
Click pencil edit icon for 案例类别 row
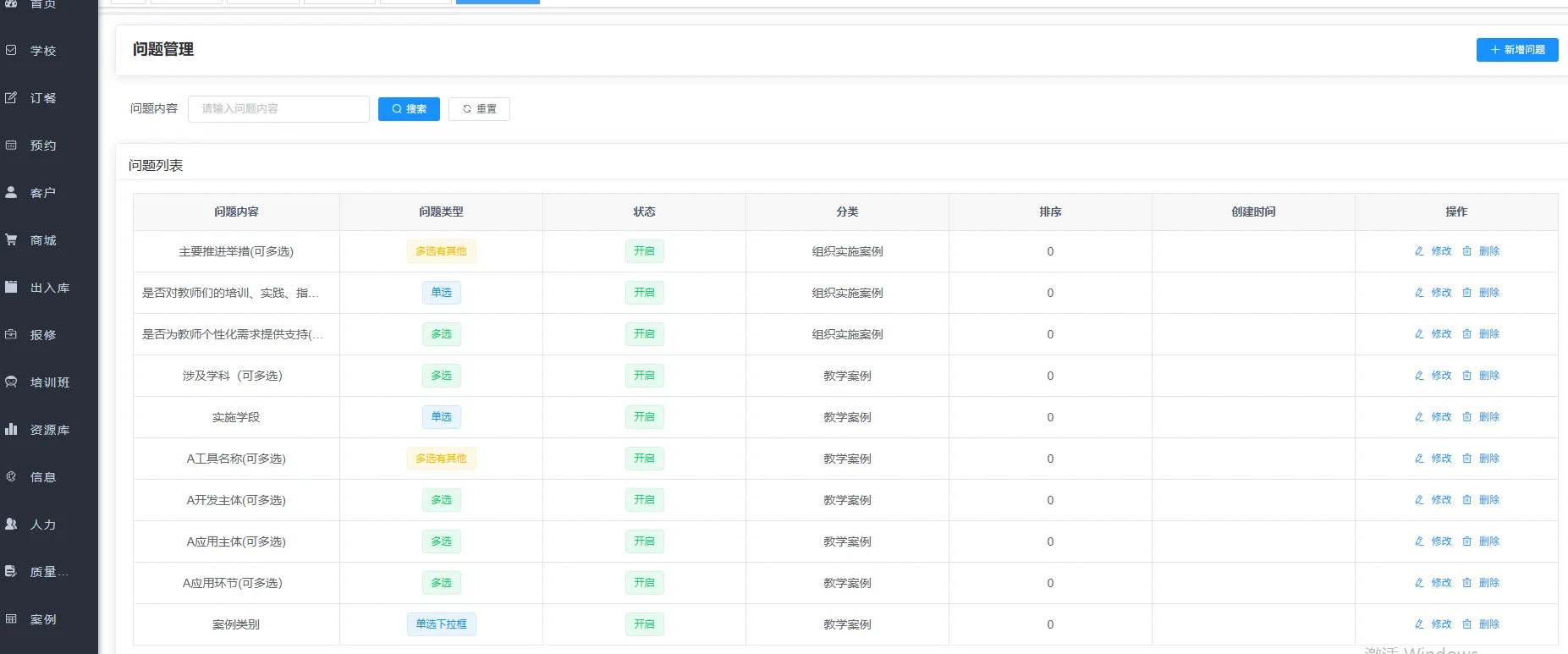coord(1419,624)
